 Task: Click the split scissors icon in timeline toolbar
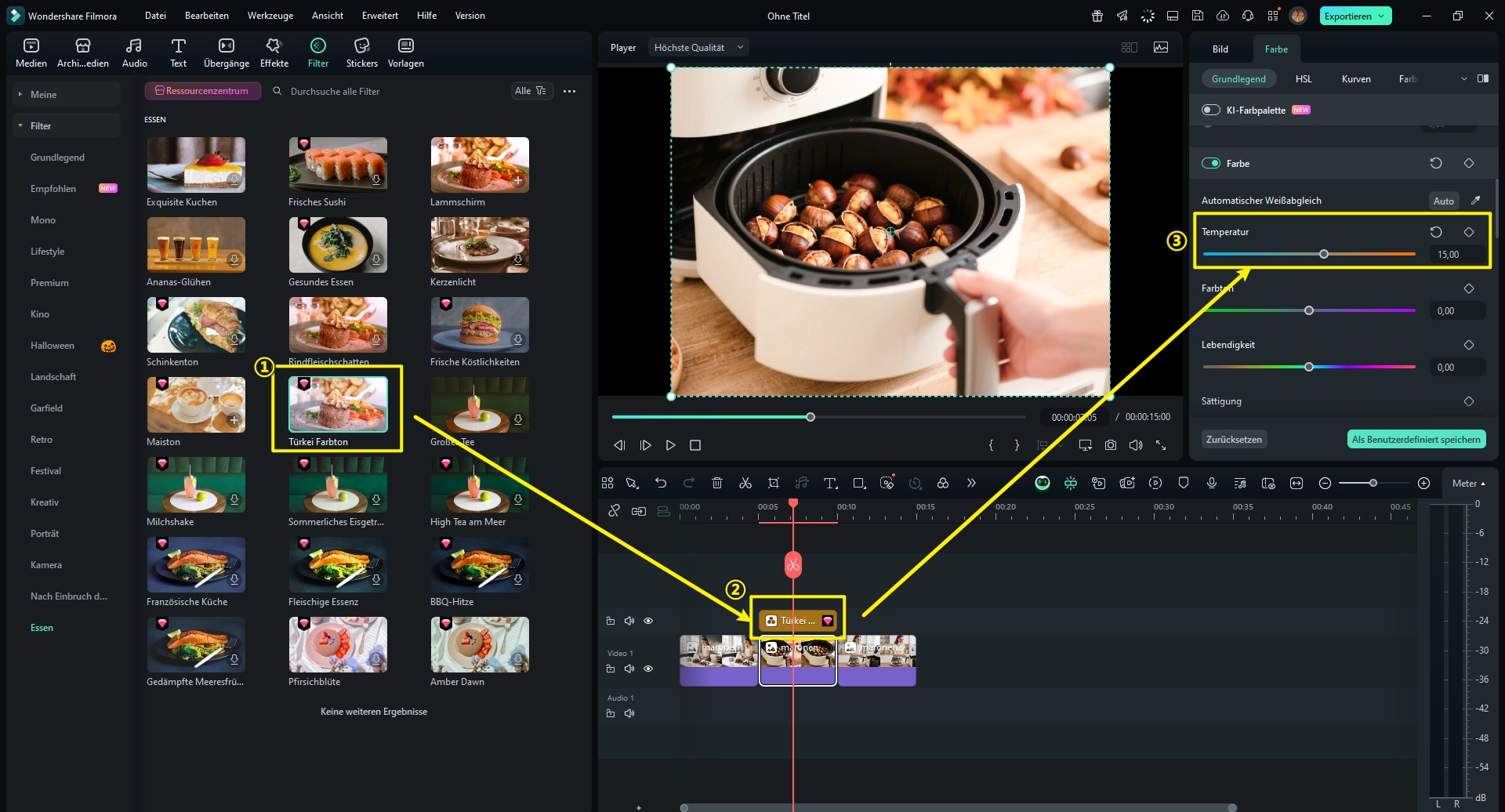coord(745,484)
